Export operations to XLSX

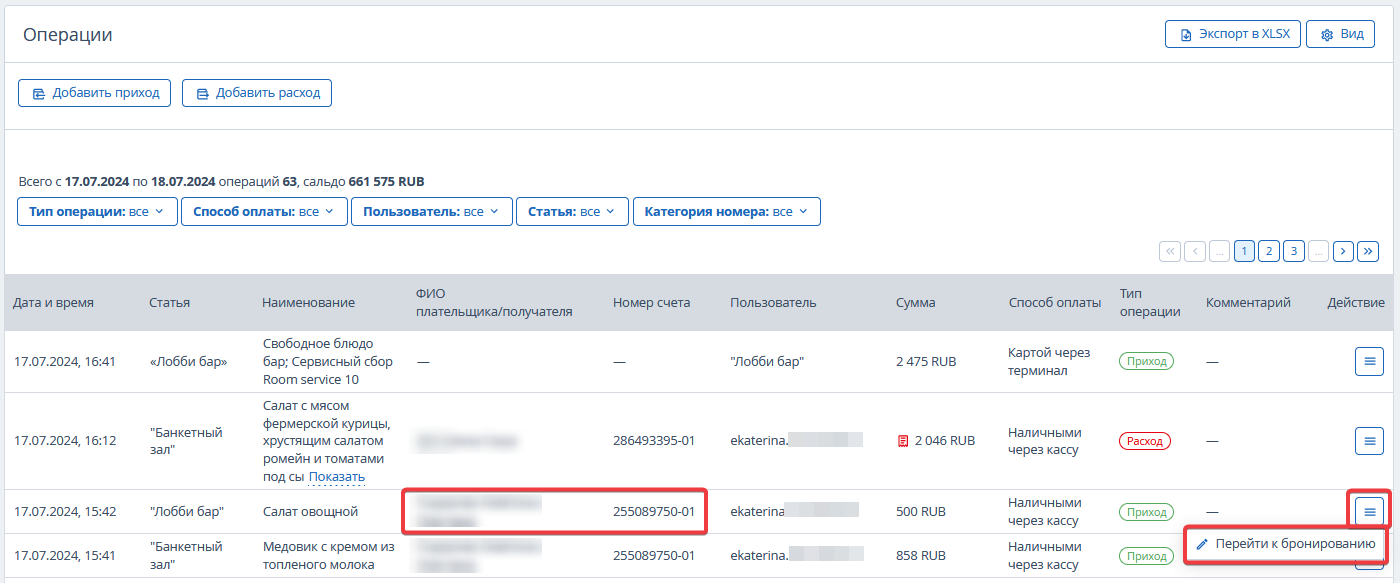pos(1233,34)
